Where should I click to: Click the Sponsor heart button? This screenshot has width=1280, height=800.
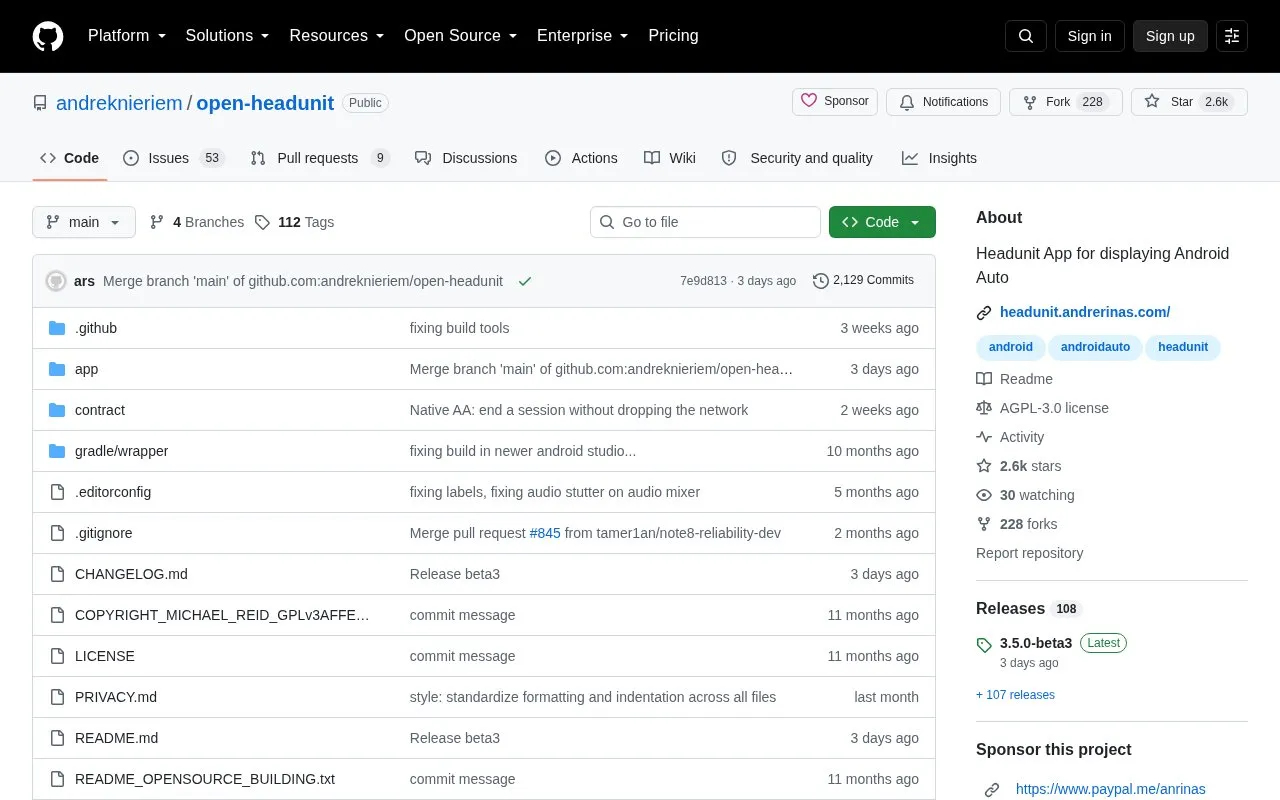click(x=835, y=102)
